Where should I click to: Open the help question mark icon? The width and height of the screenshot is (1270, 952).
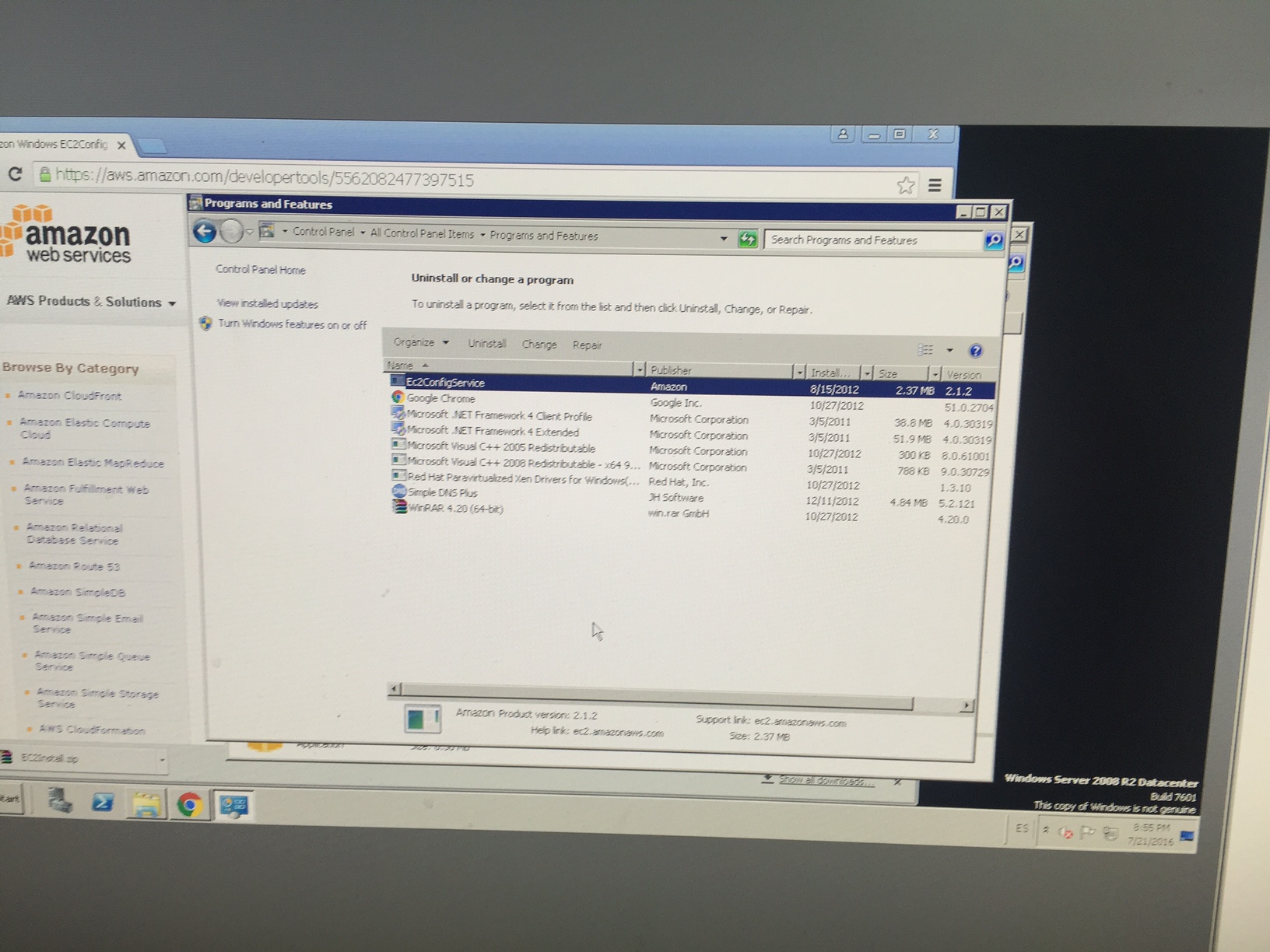point(976,351)
